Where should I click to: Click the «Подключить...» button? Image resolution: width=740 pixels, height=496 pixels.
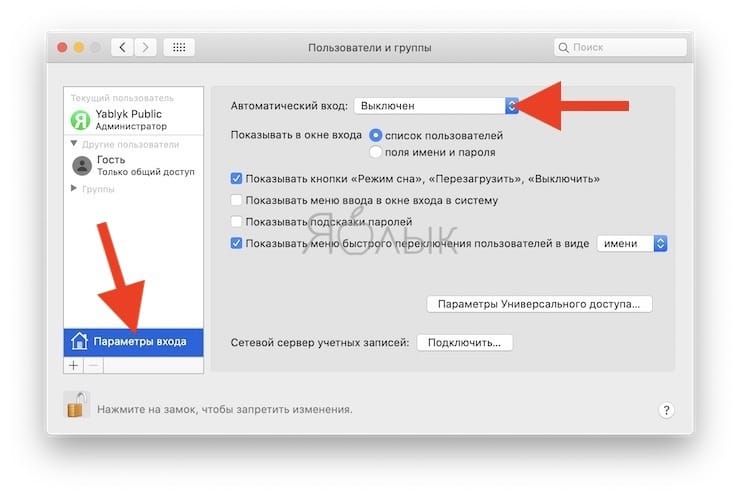[465, 343]
